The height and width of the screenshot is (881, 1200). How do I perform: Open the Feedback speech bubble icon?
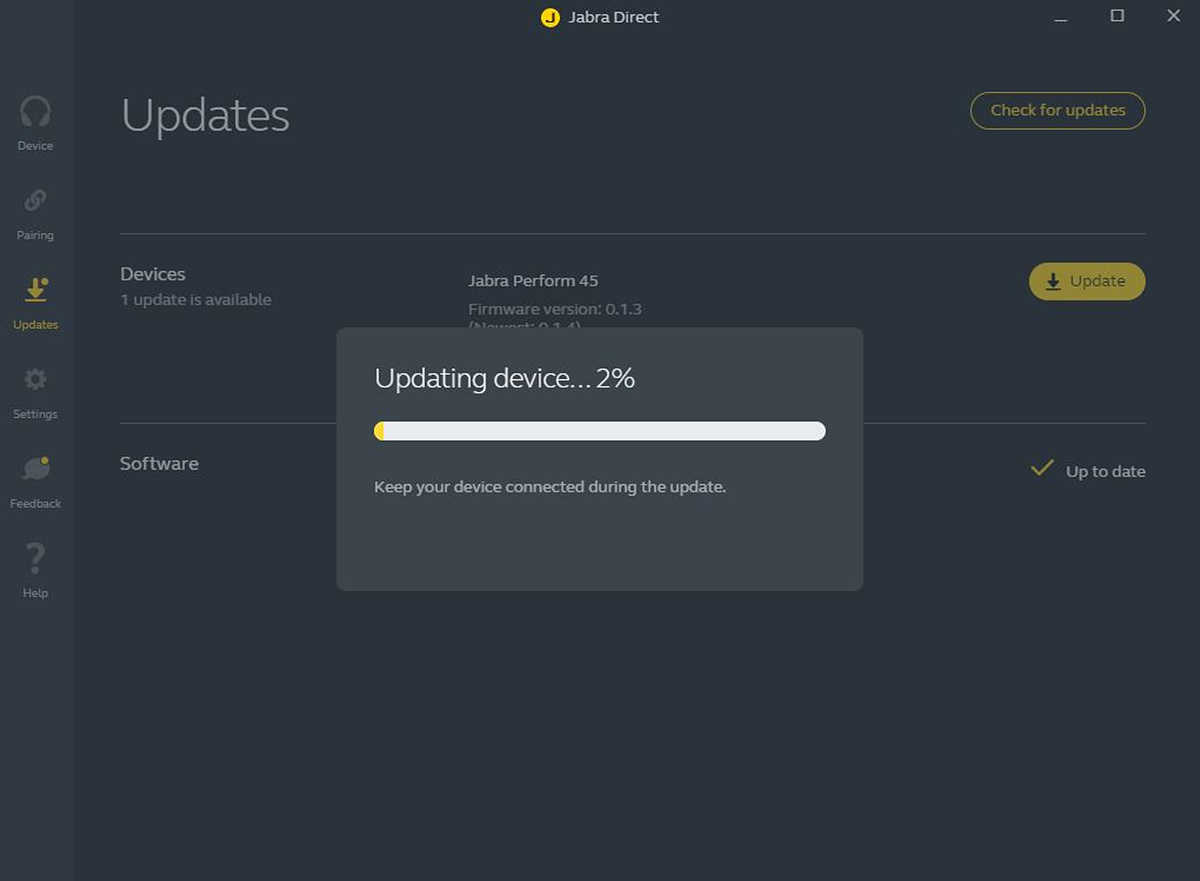[x=35, y=468]
